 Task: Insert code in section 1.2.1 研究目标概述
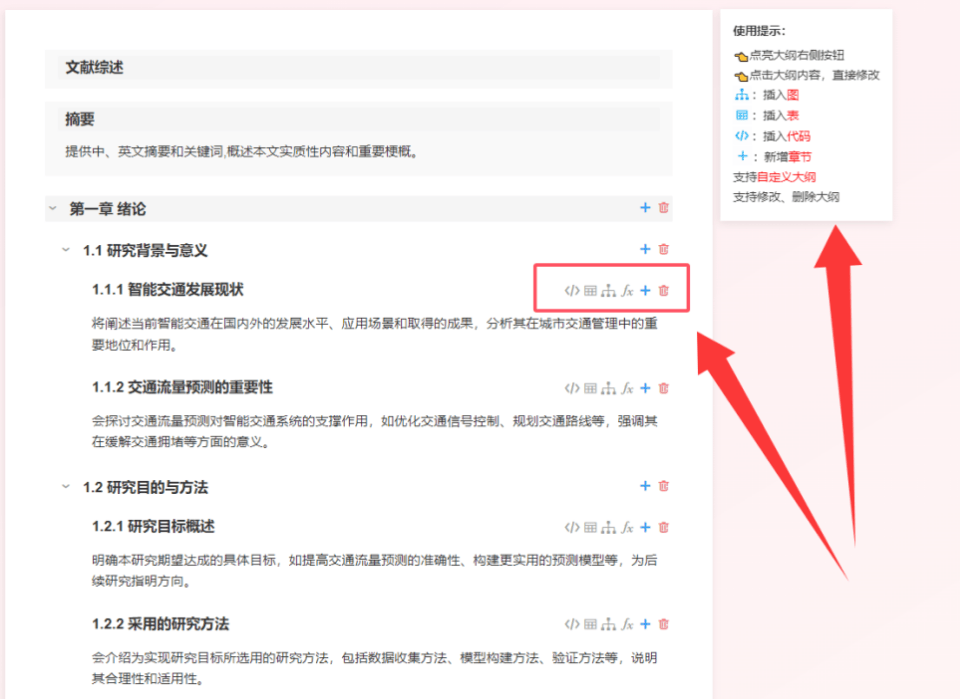tap(571, 527)
